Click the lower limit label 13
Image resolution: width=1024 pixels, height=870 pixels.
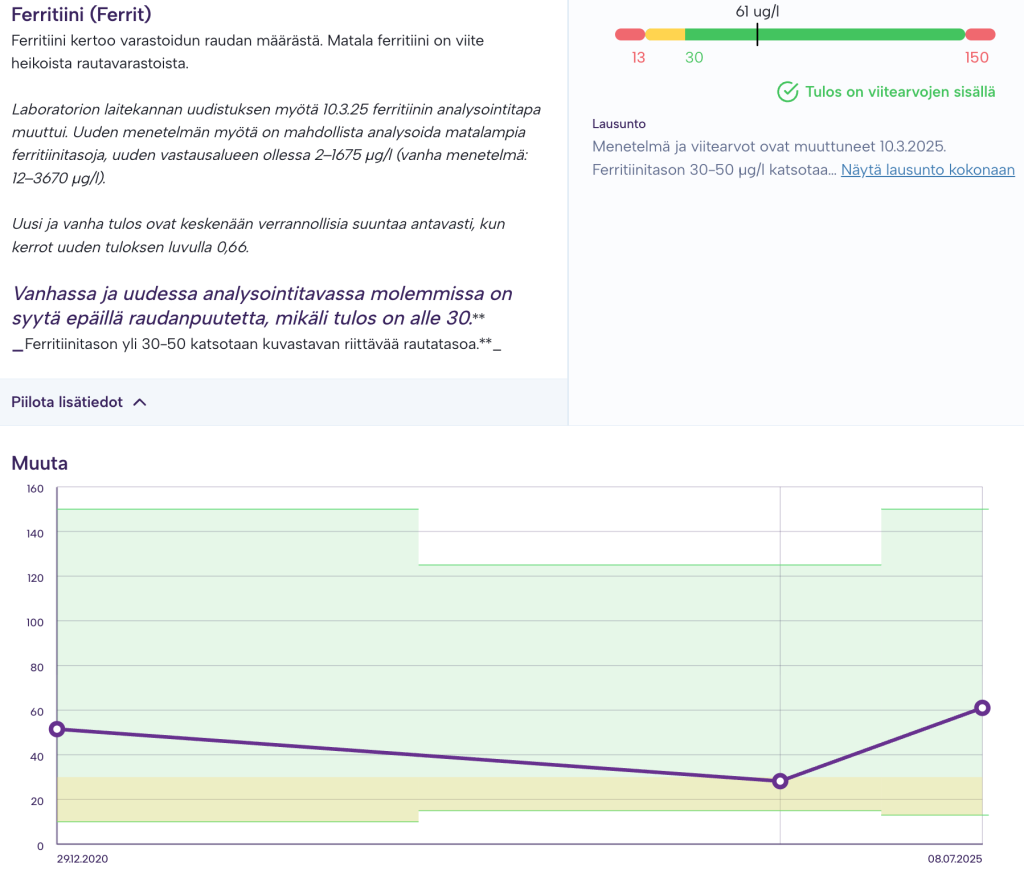(638, 58)
